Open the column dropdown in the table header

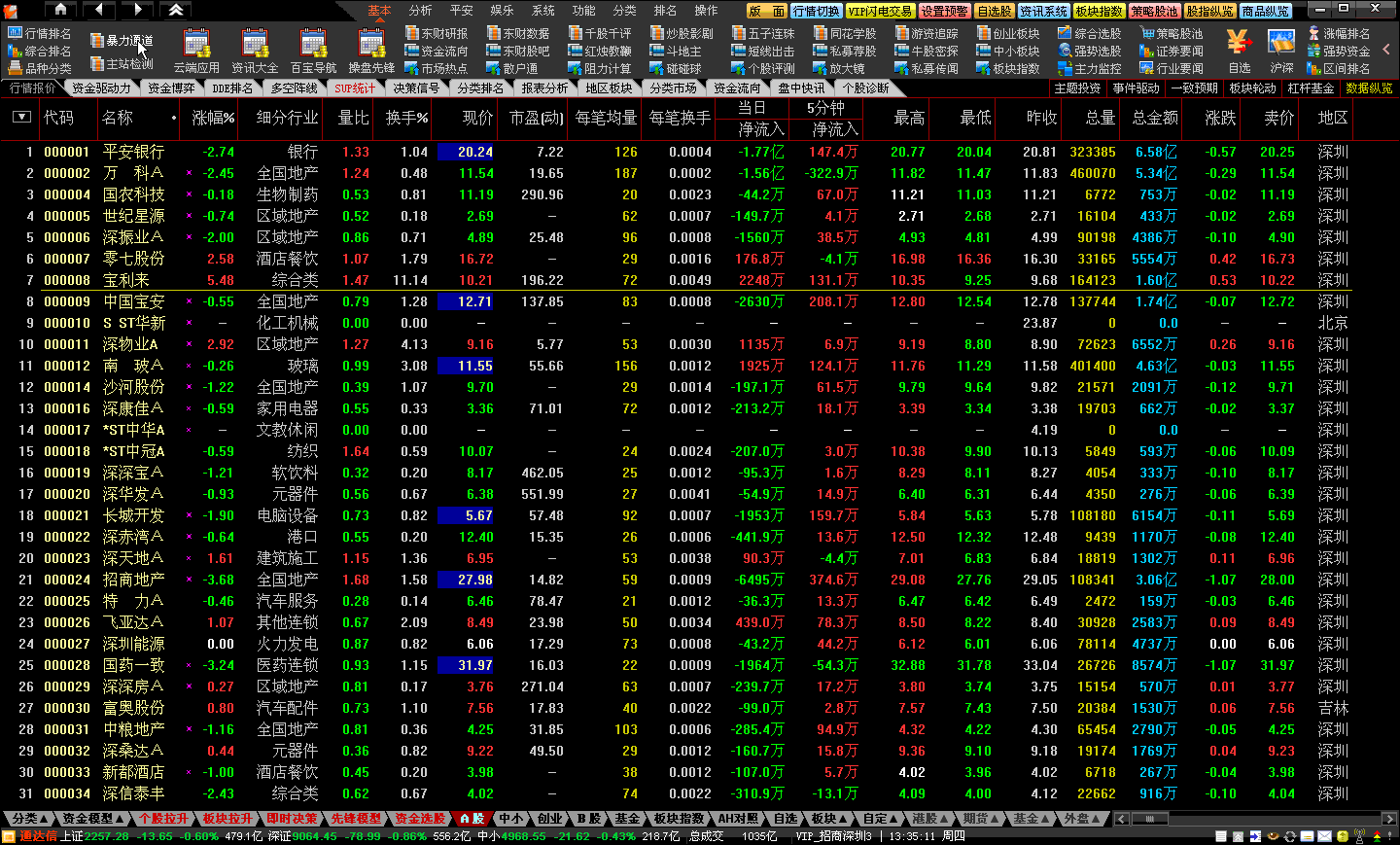pos(21,117)
